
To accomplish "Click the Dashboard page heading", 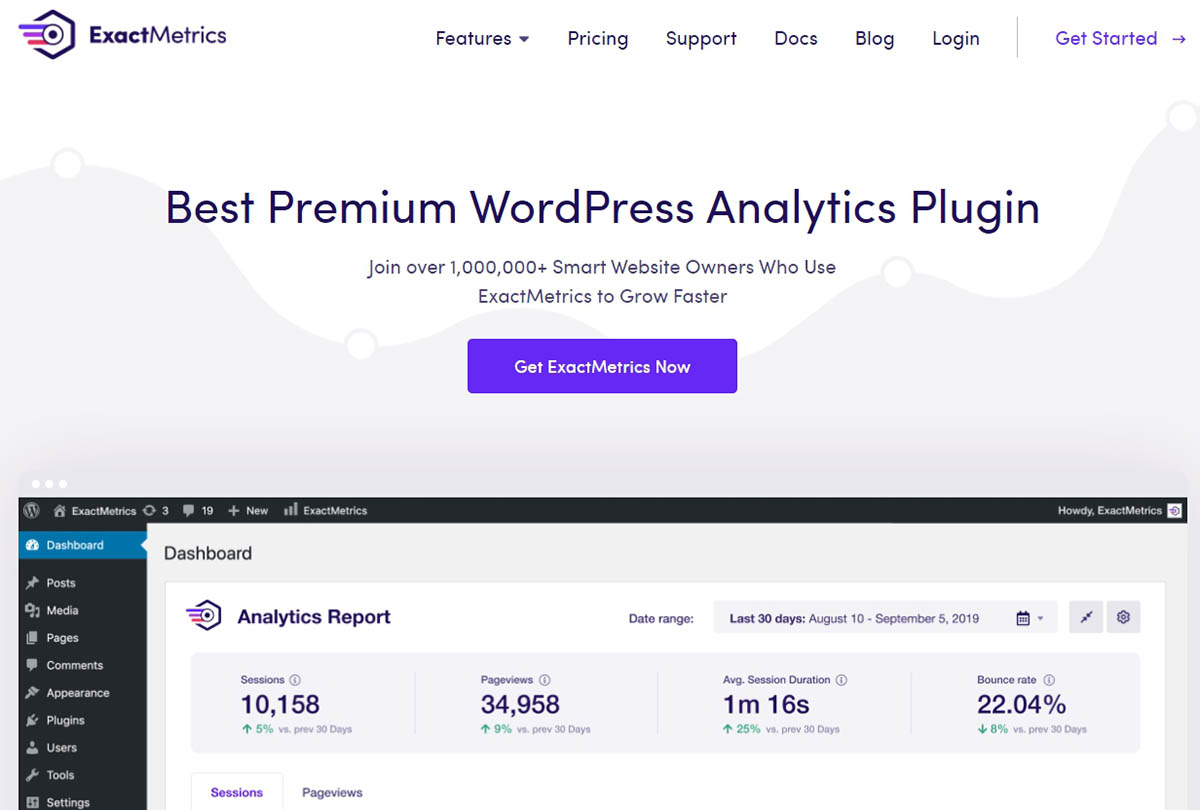I will (208, 553).
